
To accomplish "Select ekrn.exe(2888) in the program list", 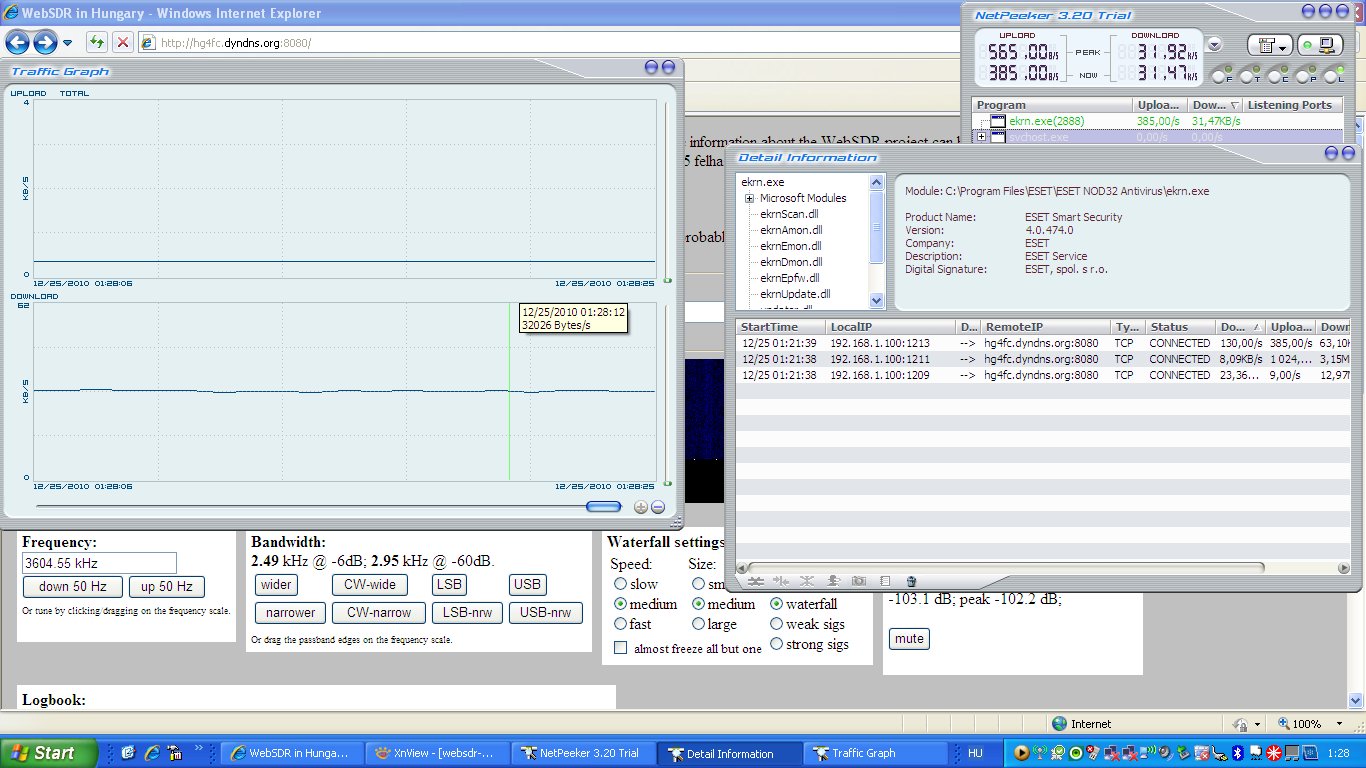I will click(x=1045, y=121).
